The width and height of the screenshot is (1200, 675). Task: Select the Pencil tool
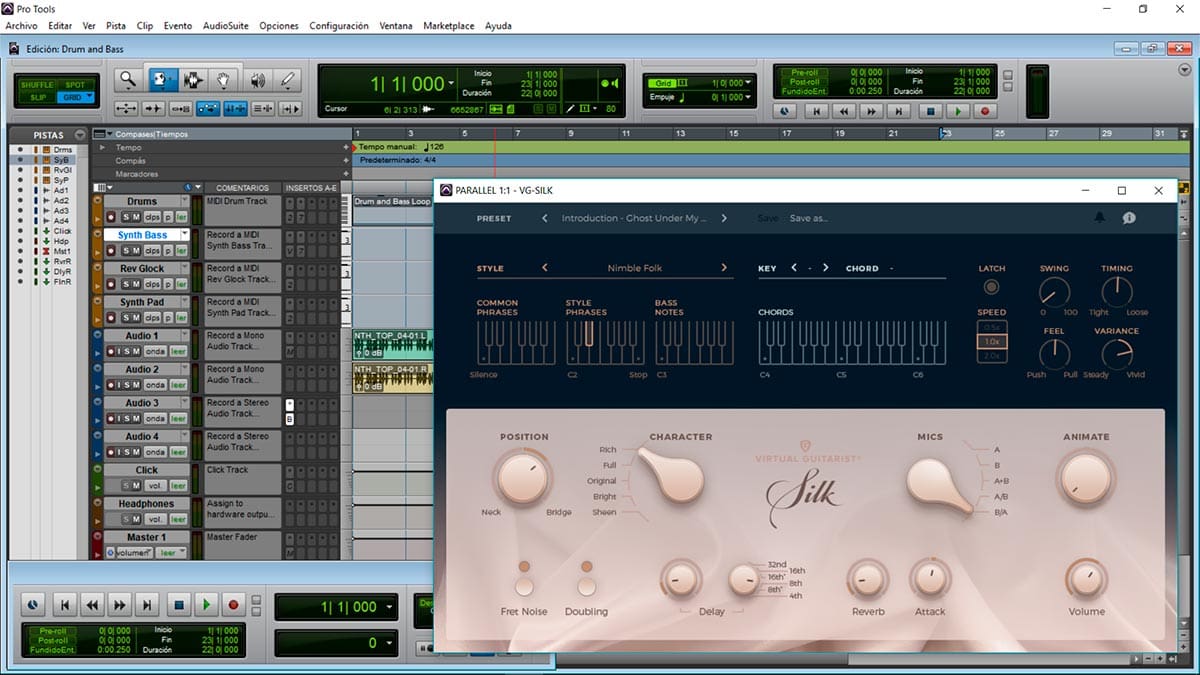(x=288, y=80)
